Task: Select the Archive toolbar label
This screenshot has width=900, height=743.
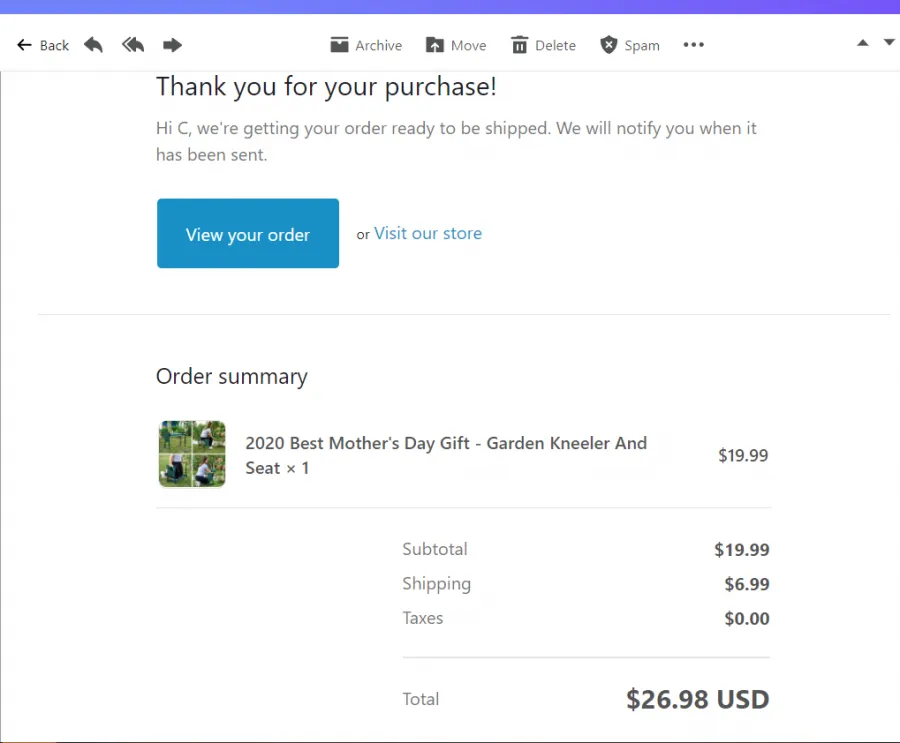Action: (x=378, y=45)
